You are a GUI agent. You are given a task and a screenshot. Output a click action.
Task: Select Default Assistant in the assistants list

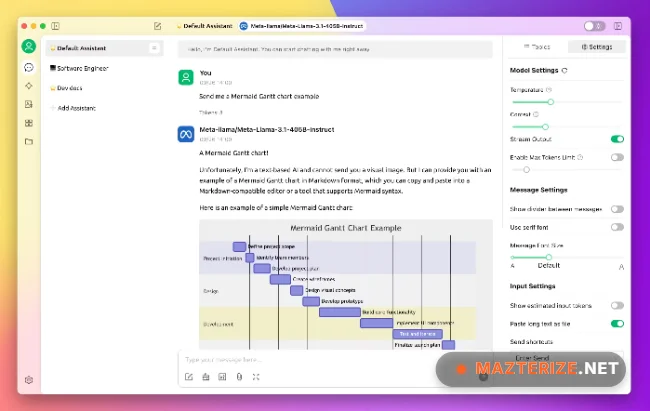pos(104,48)
